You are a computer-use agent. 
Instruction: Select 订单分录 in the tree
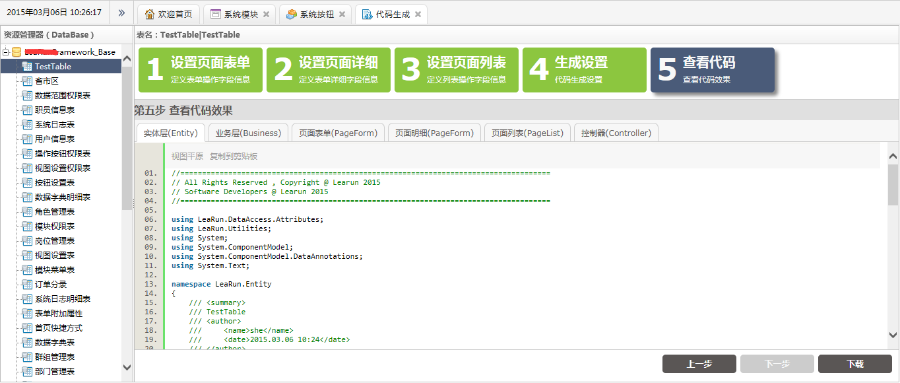click(x=51, y=284)
